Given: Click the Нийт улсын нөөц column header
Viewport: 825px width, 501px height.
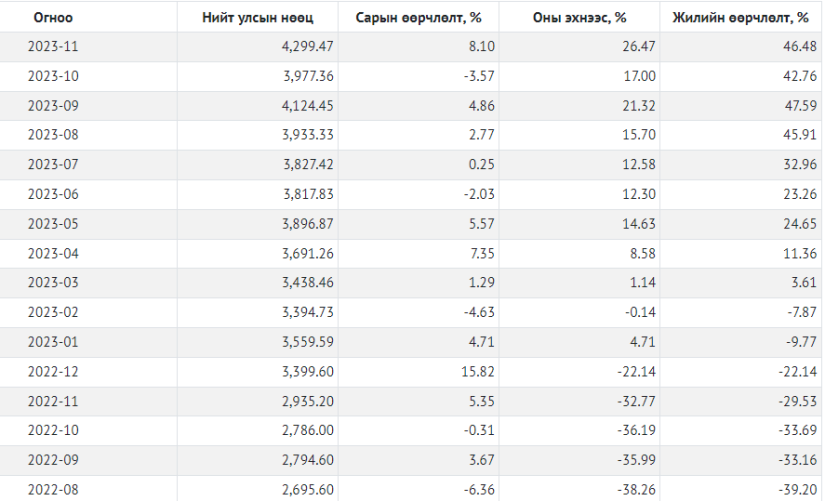Looking at the screenshot, I should pyautogui.click(x=257, y=18).
